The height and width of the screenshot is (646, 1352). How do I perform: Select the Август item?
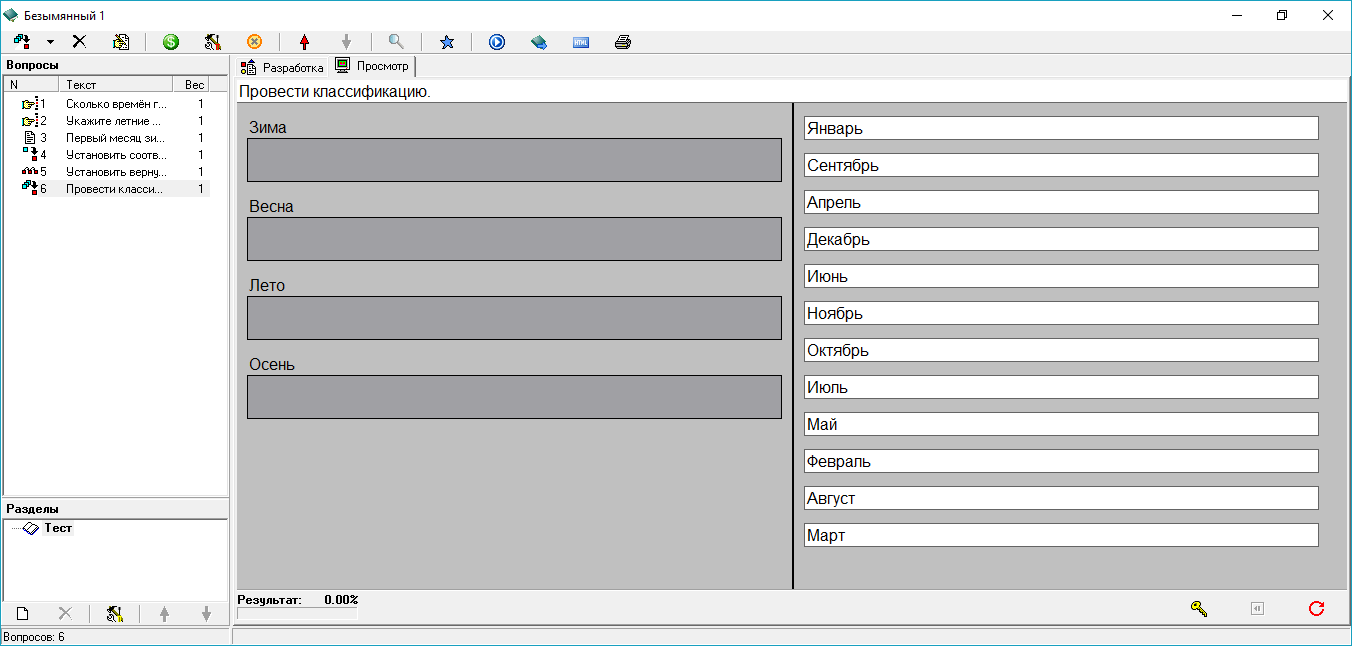point(1061,498)
